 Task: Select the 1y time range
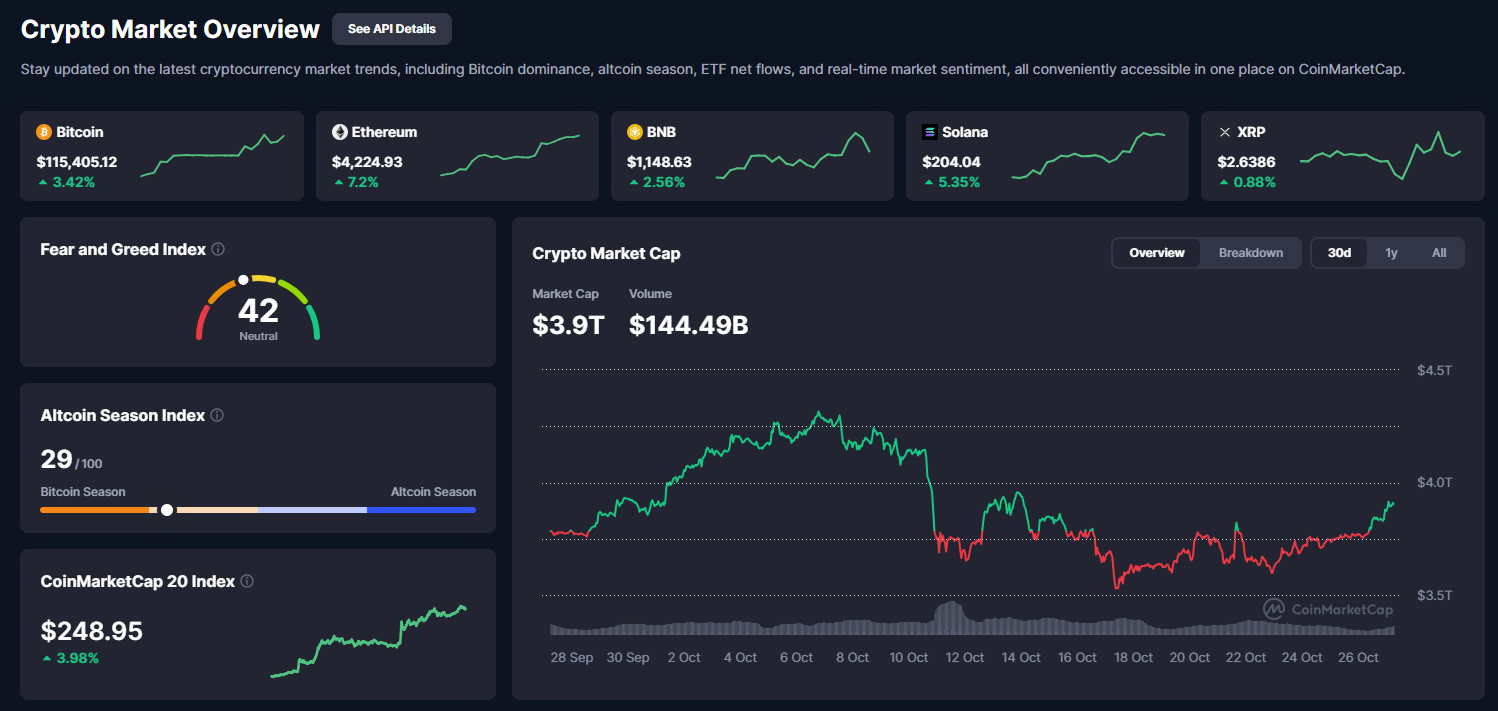[x=1391, y=253]
